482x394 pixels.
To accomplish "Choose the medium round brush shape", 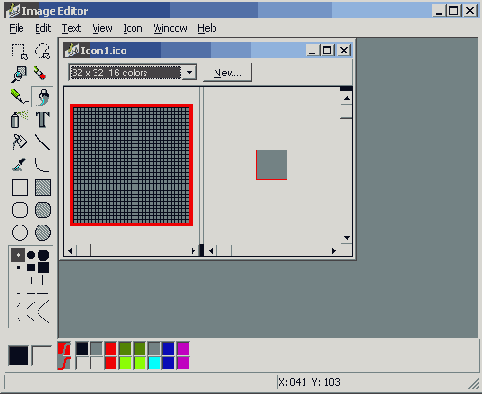I will coord(31,255).
